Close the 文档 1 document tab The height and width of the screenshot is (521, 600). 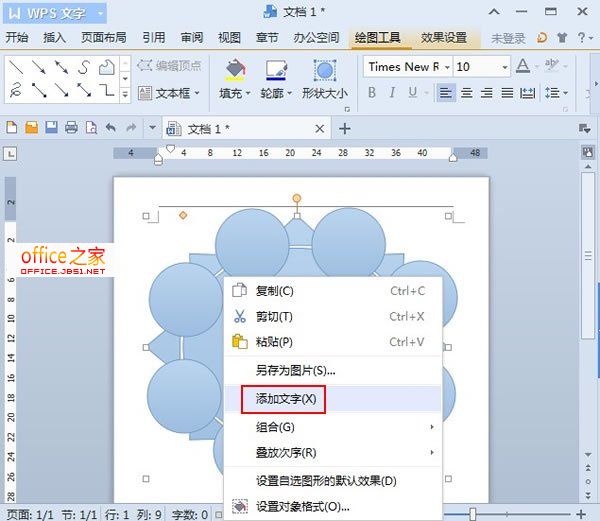point(320,129)
